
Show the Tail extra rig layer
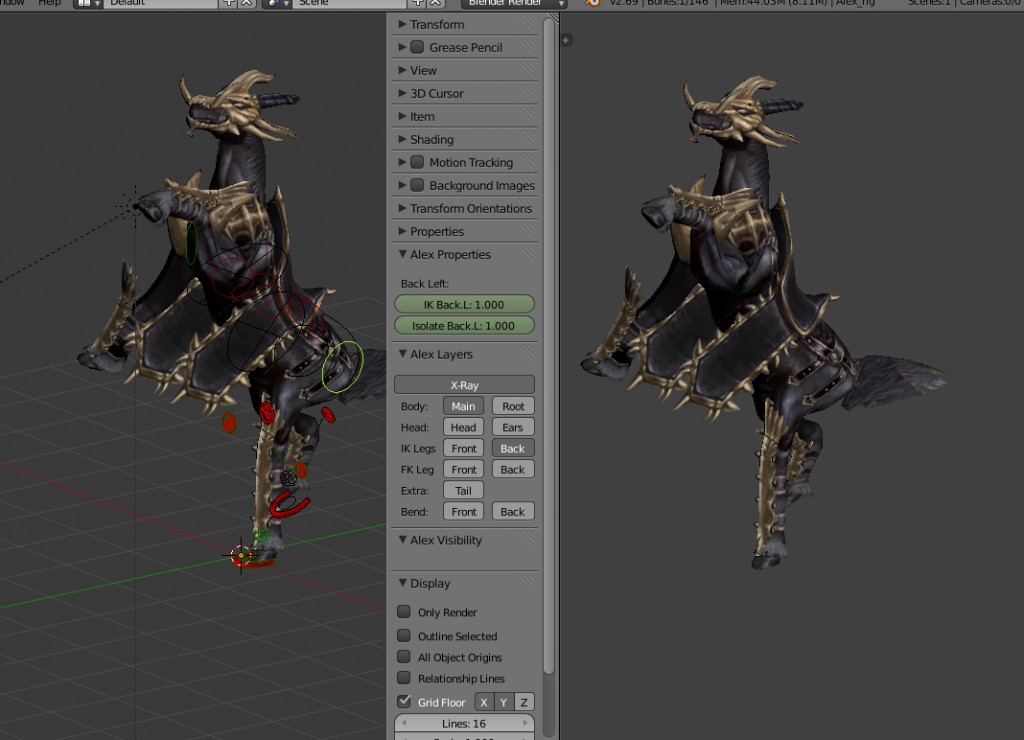462,490
